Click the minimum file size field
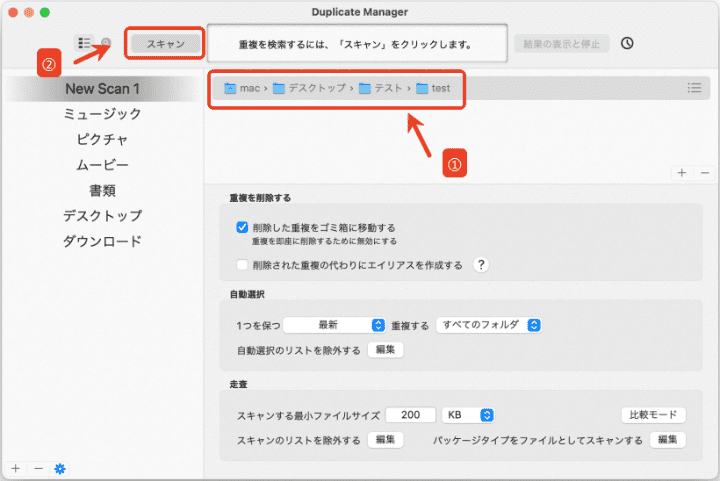 pyautogui.click(x=410, y=414)
